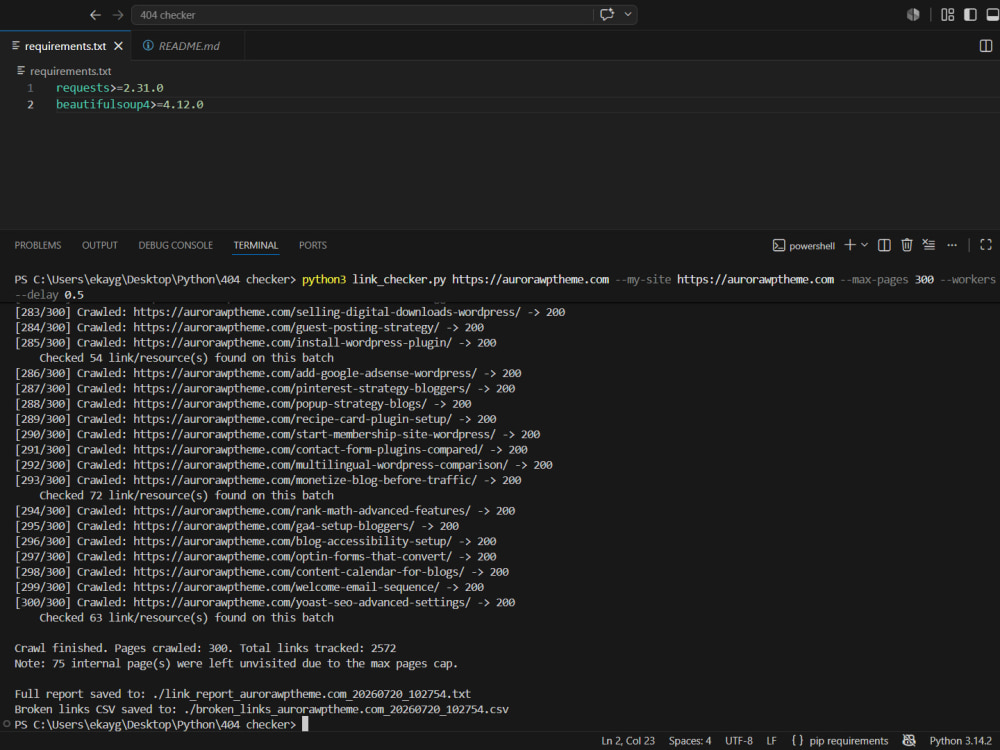
Task: Open the Customize Layout icon
Action: [x=948, y=15]
